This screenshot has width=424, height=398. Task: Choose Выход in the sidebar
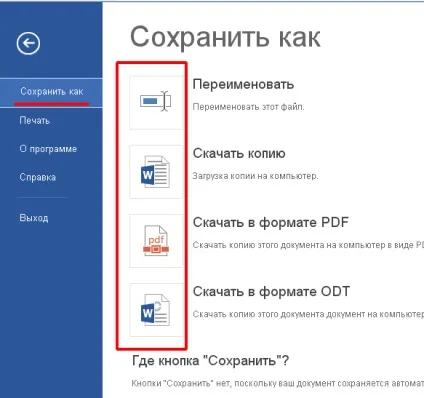[x=34, y=218]
